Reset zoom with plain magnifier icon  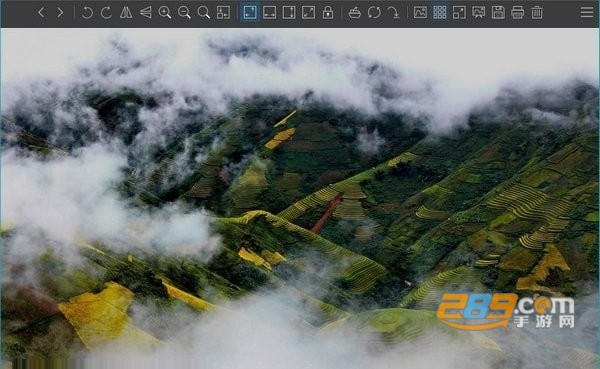pos(204,13)
